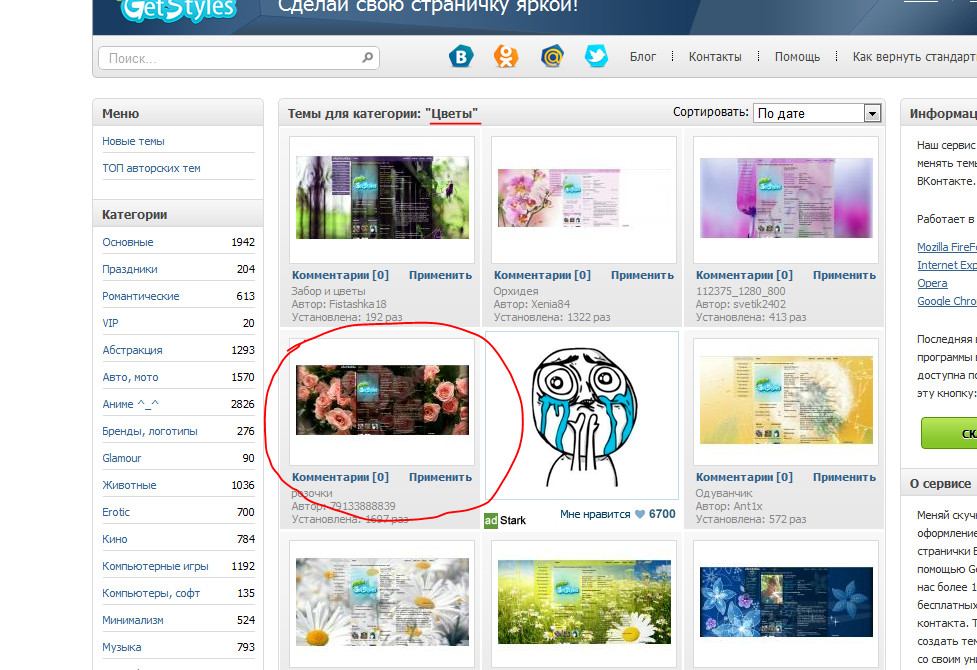This screenshot has width=977, height=670.
Task: Open the Забор и цветы theme thumbnail
Action: click(x=382, y=198)
